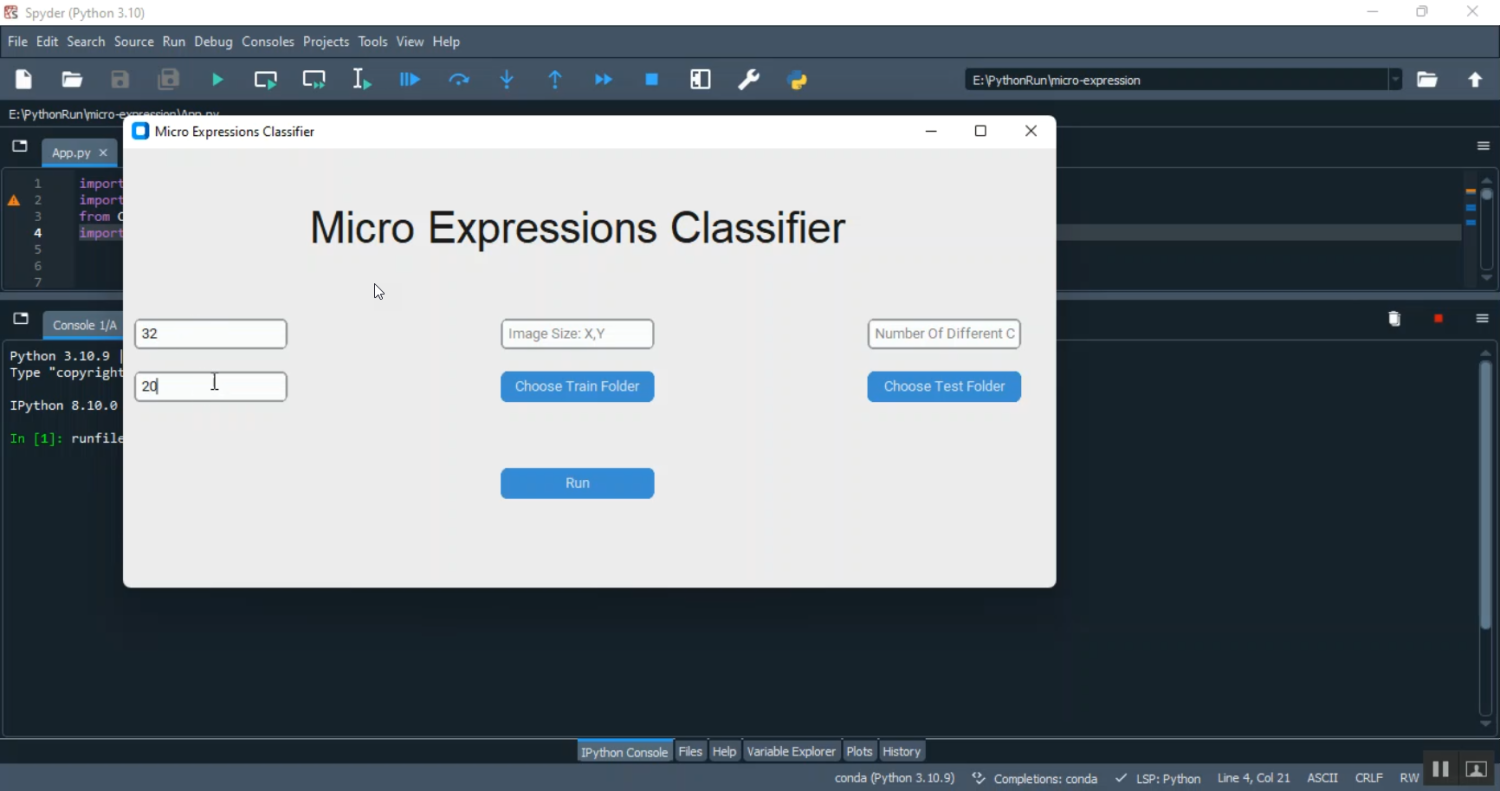
Task: Click the Debug file icon
Action: click(x=410, y=80)
